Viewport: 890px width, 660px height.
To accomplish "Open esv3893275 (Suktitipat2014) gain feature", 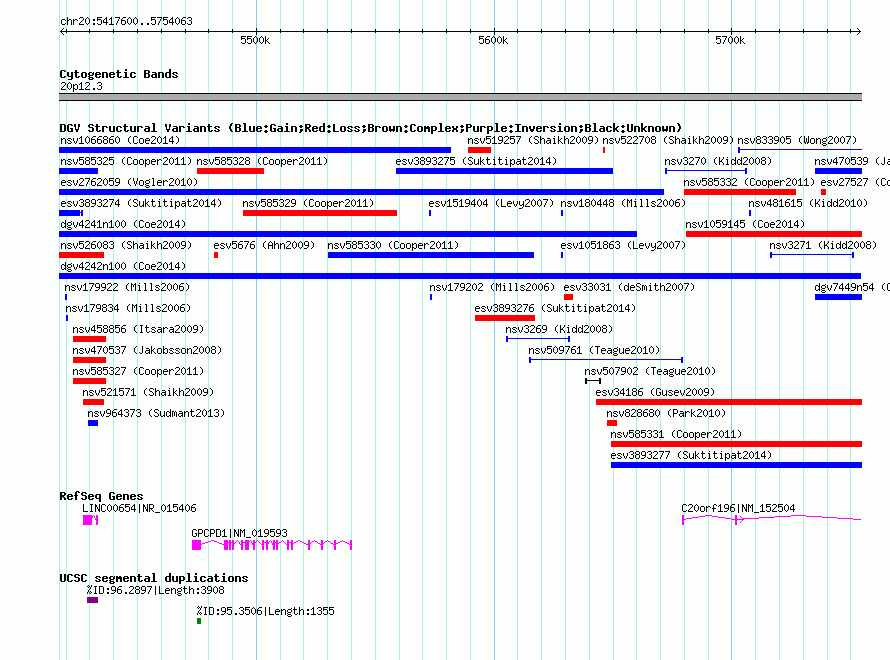I will click(x=505, y=171).
